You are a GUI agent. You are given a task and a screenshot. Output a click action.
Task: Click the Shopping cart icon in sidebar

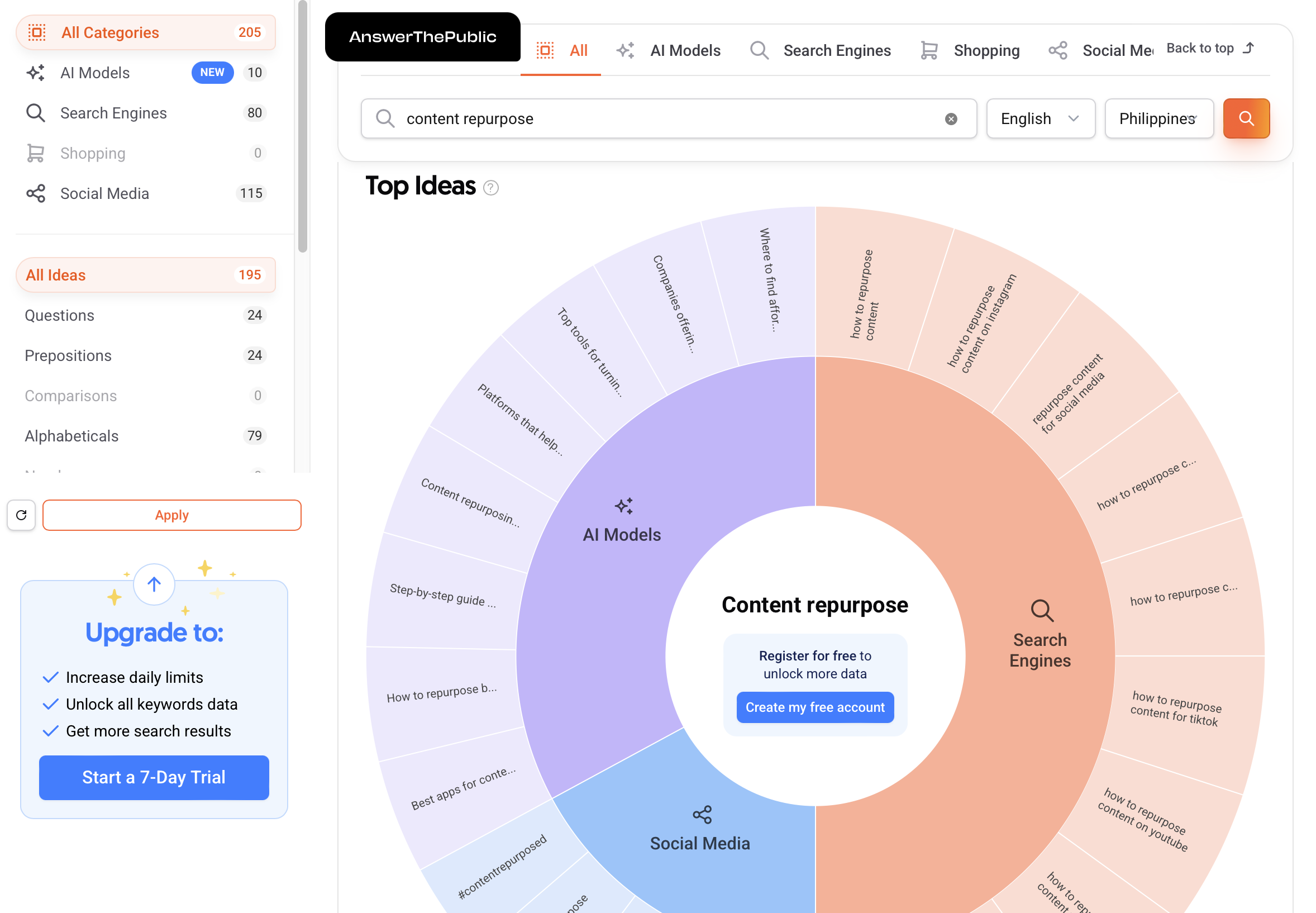coord(35,153)
